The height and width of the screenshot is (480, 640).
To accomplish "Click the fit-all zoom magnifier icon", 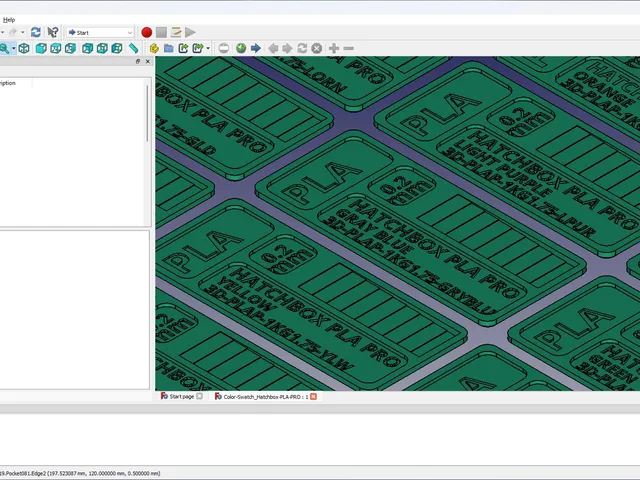I will (4, 49).
